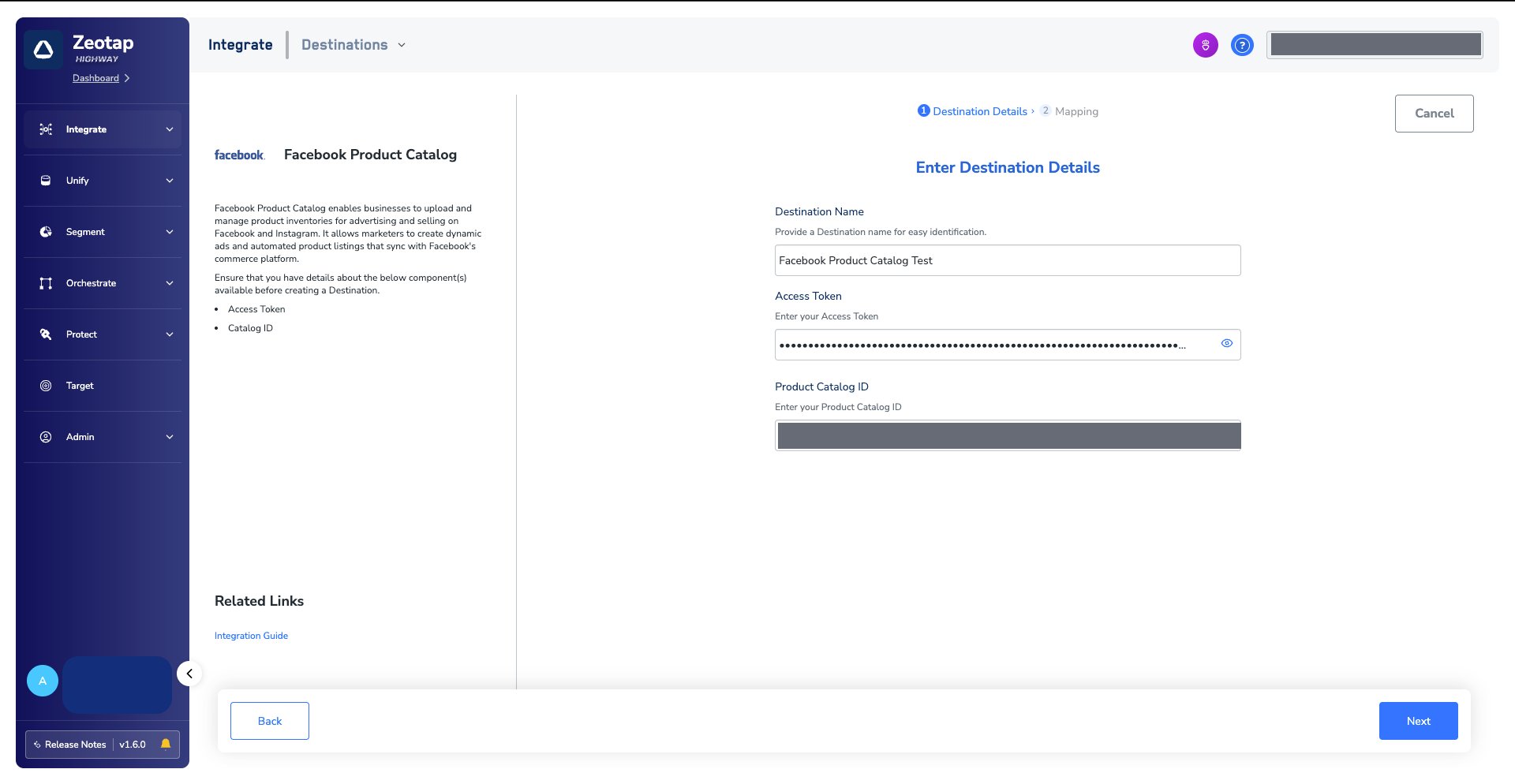Image resolution: width=1515 pixels, height=784 pixels.
Task: Expand the Orchestrate menu chevron
Action: (x=170, y=283)
